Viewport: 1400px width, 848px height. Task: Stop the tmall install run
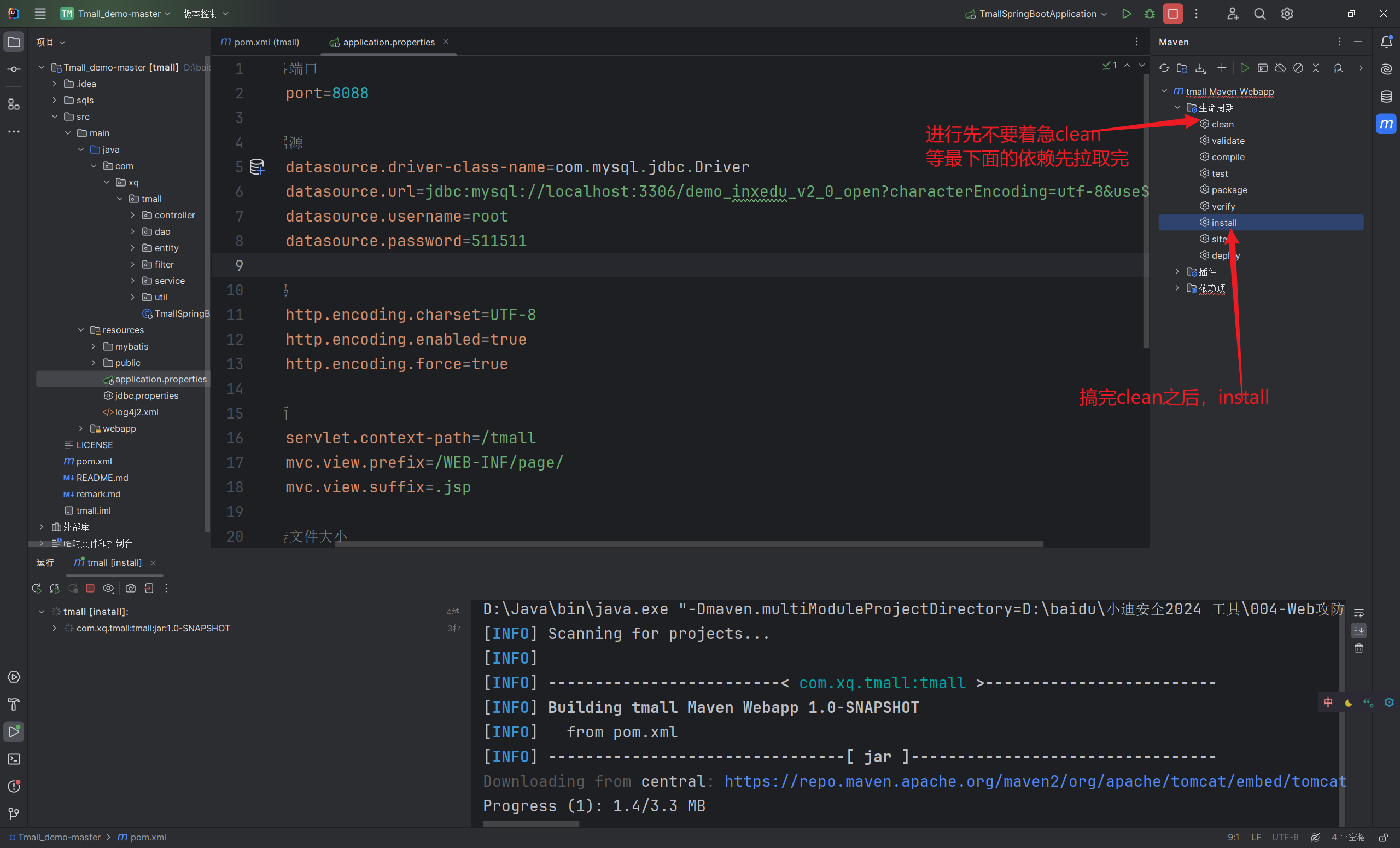pos(90,588)
